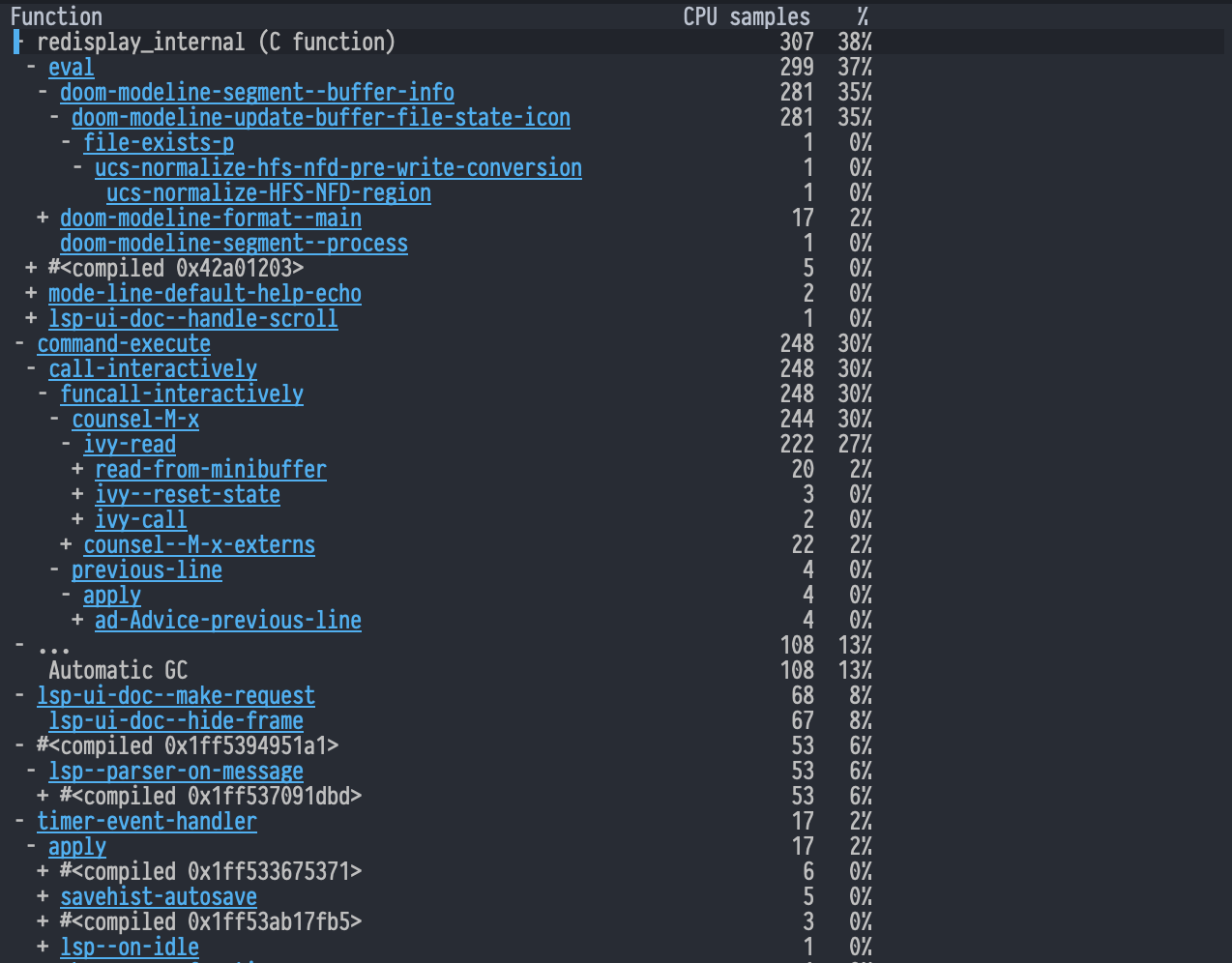This screenshot has height=963, width=1232.
Task: Open the ivy-call link
Action: (141, 519)
